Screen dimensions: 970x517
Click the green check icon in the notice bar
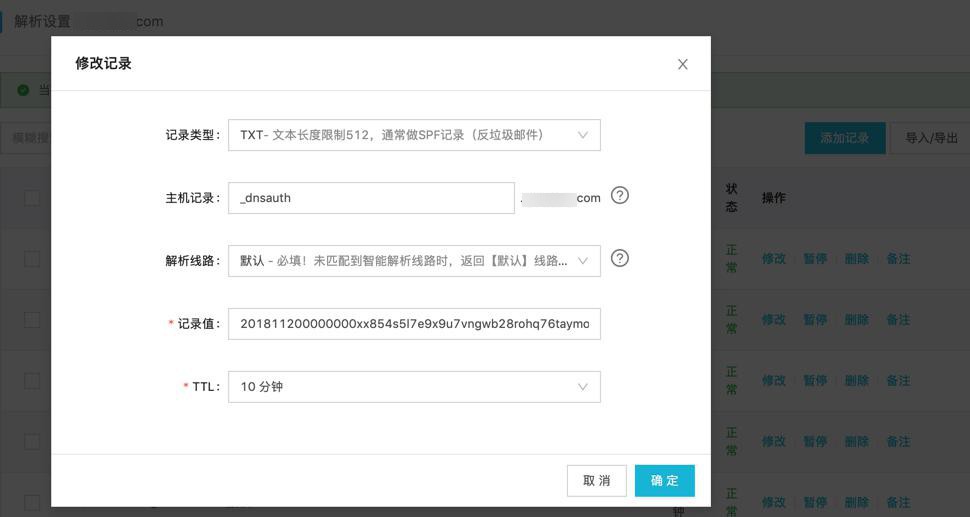[23, 90]
